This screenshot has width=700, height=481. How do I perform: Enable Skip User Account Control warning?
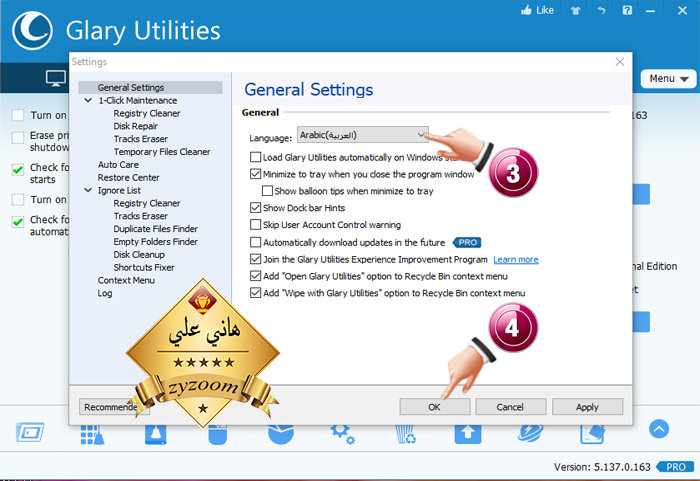(x=255, y=224)
